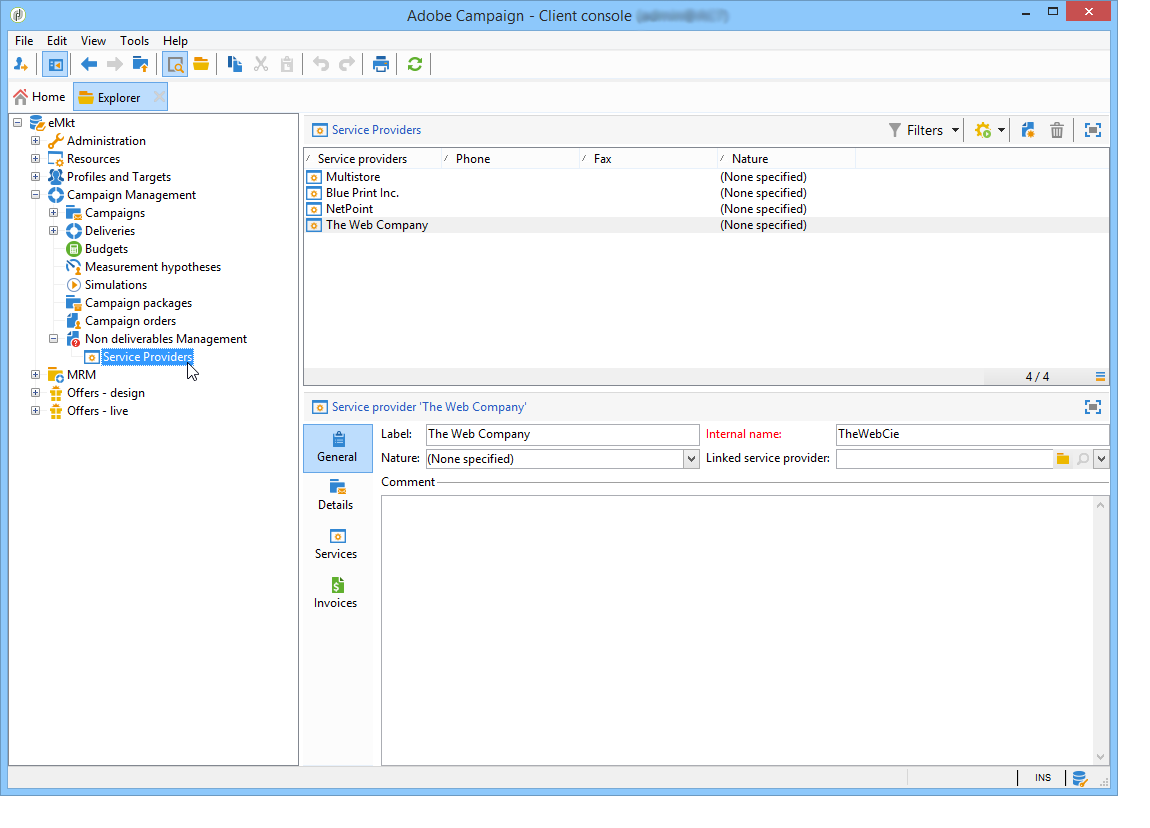The image size is (1150, 828).
Task: Select the Multistore row
Action: pos(706,177)
